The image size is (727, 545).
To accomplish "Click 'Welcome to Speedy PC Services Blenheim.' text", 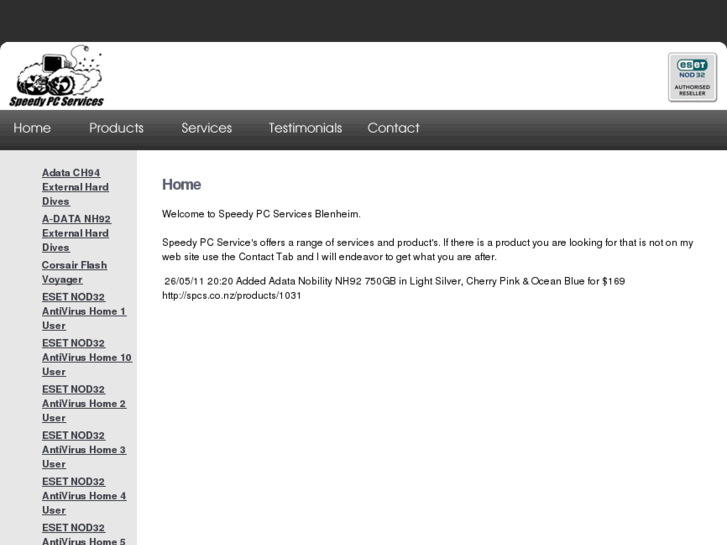I will click(261, 214).
